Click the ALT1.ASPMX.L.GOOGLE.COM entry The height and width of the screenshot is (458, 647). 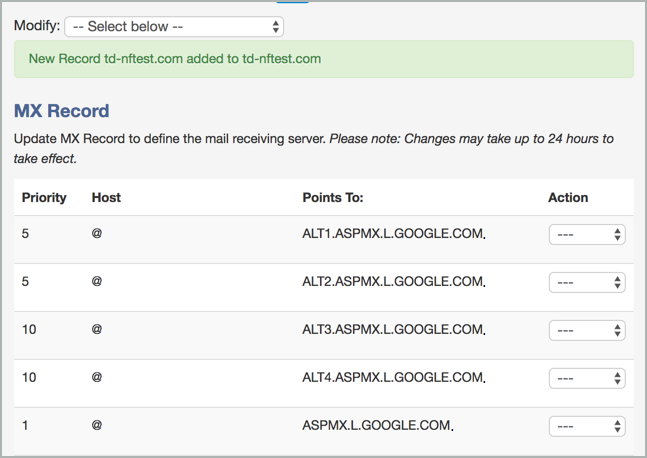(393, 234)
